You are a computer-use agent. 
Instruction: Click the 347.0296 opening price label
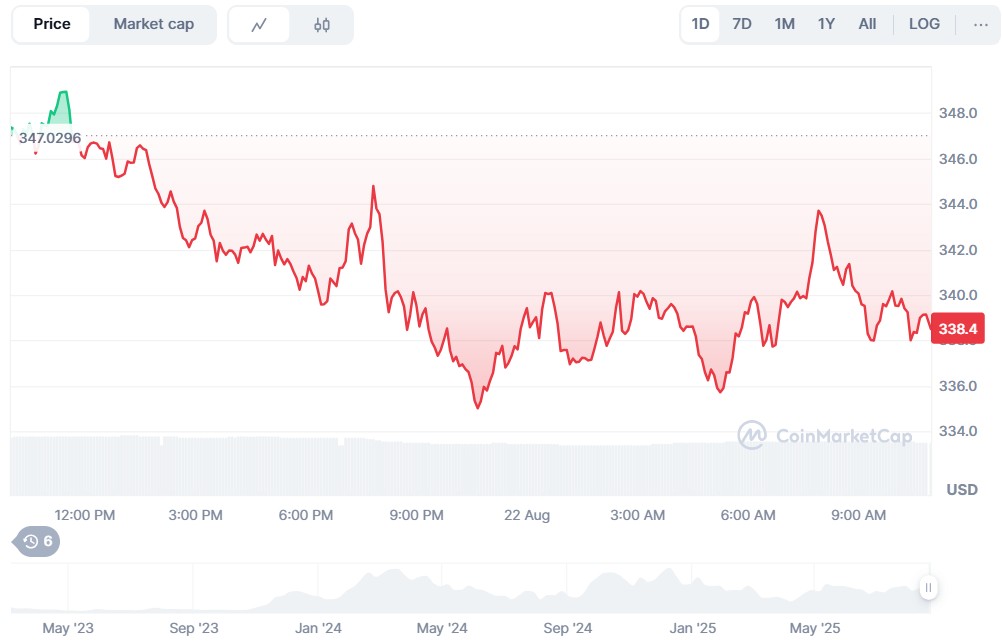coord(50,138)
